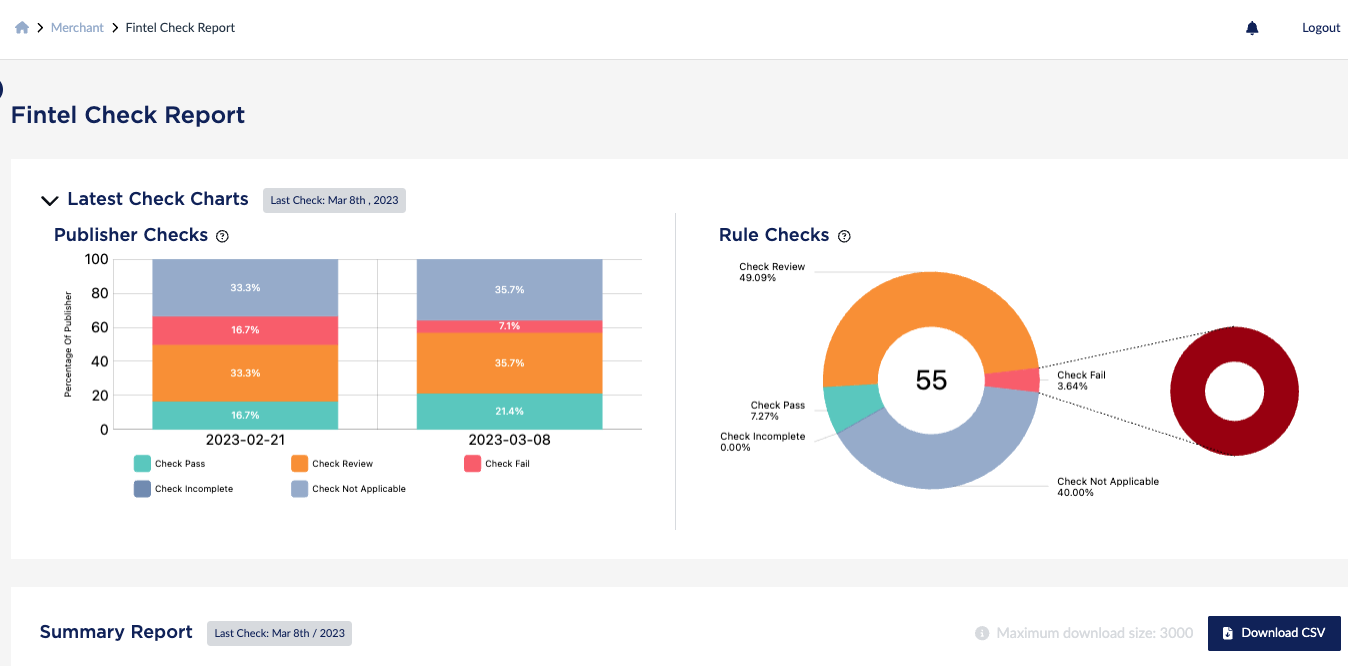Toggle Check Pass legend swatch

coord(142,464)
